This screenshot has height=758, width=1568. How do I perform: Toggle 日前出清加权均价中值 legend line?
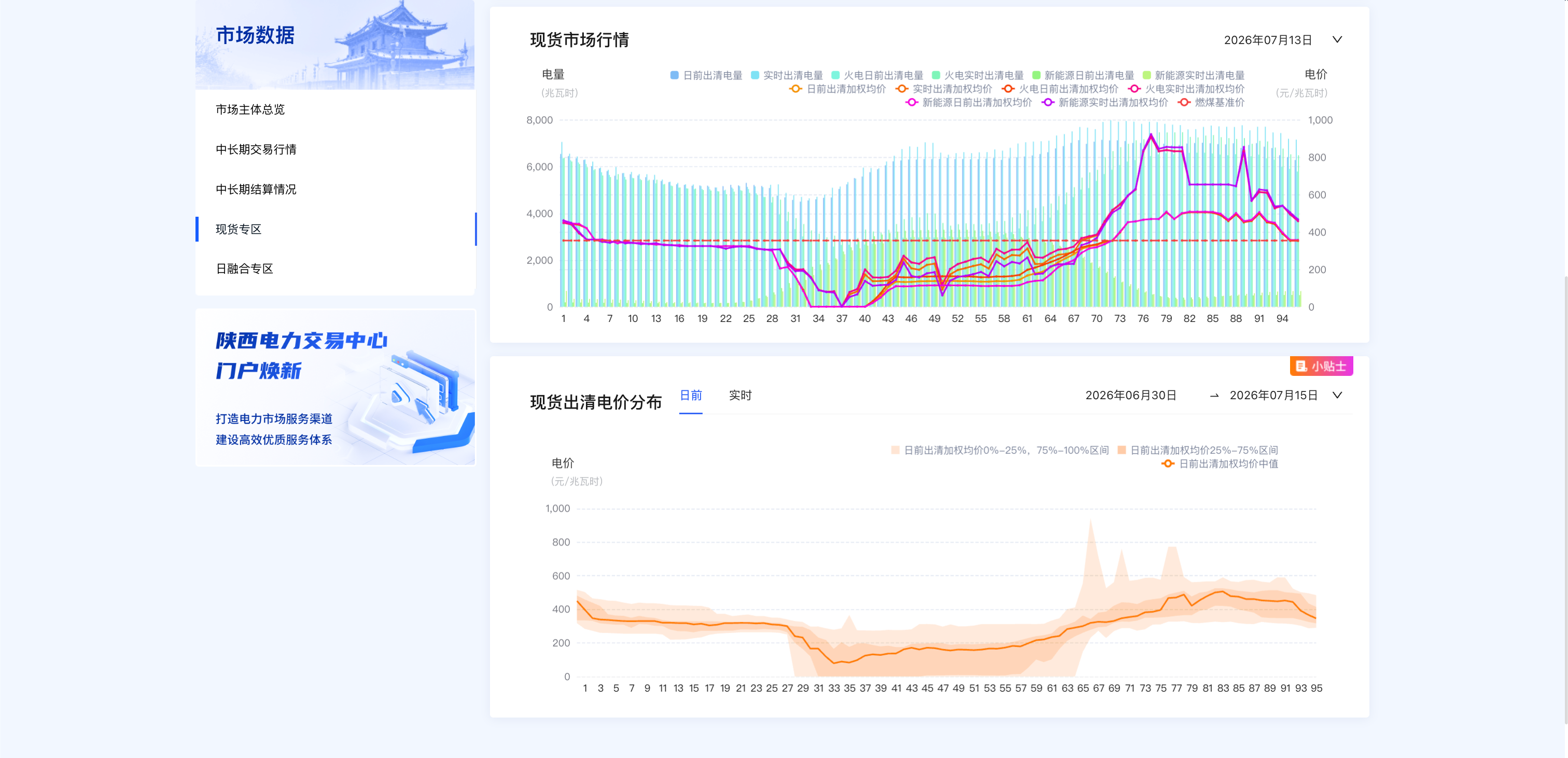(1219, 464)
